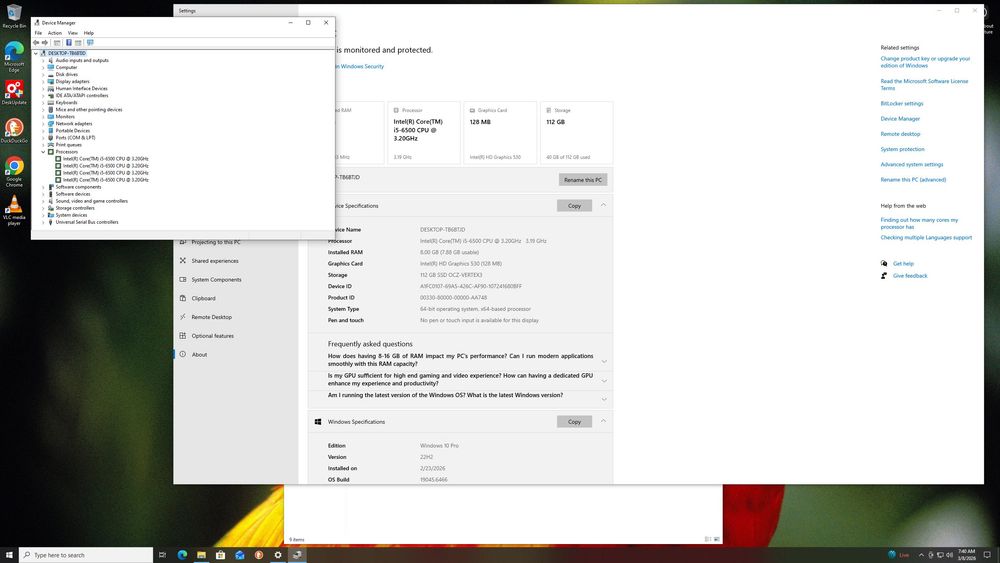
Task: Select Optional features in Settings sidebar
Action: click(212, 336)
